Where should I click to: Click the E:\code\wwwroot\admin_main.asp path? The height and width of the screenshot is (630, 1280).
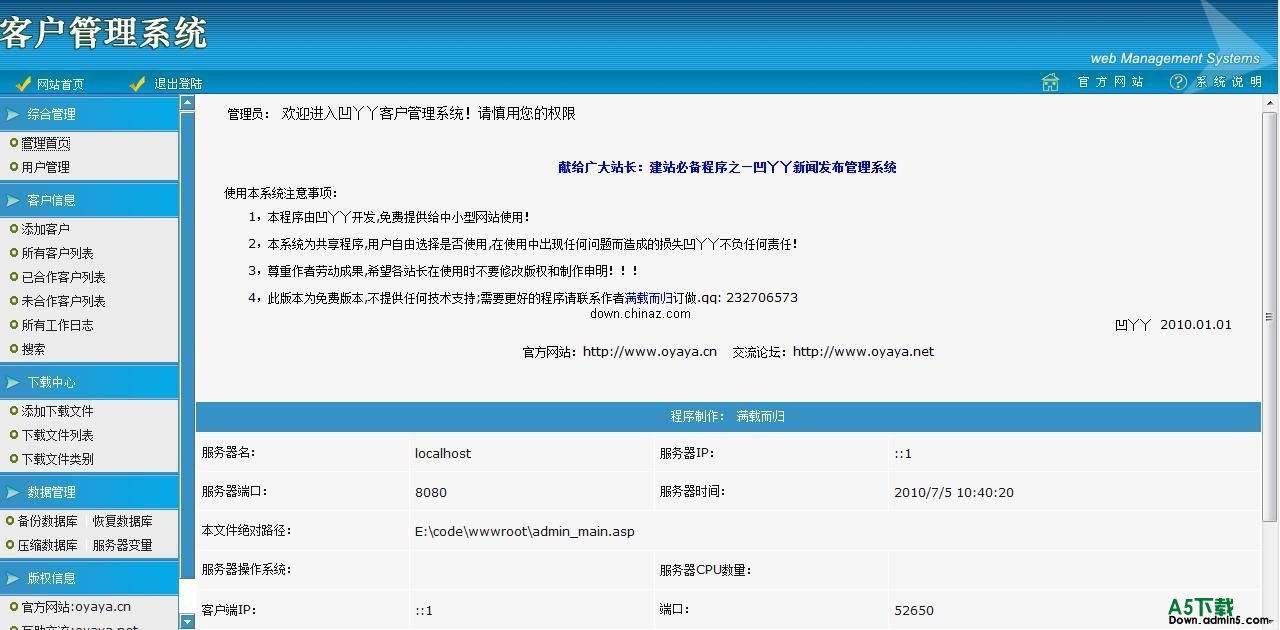point(525,531)
